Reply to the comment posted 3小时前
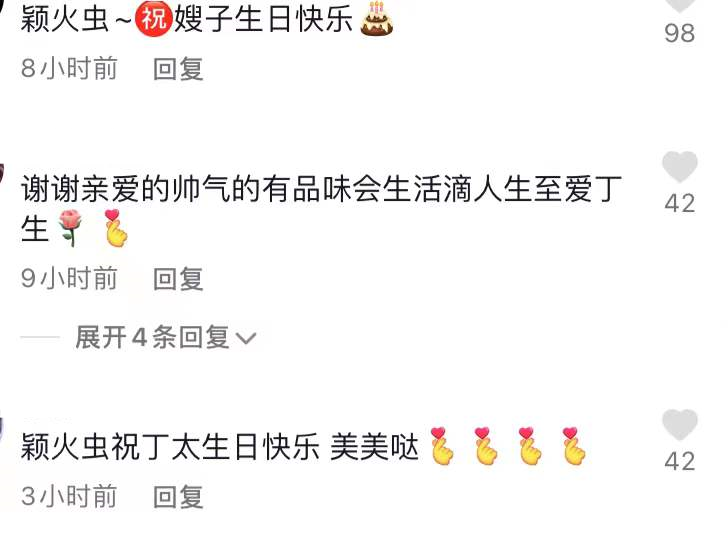728x550 pixels. pos(178,497)
